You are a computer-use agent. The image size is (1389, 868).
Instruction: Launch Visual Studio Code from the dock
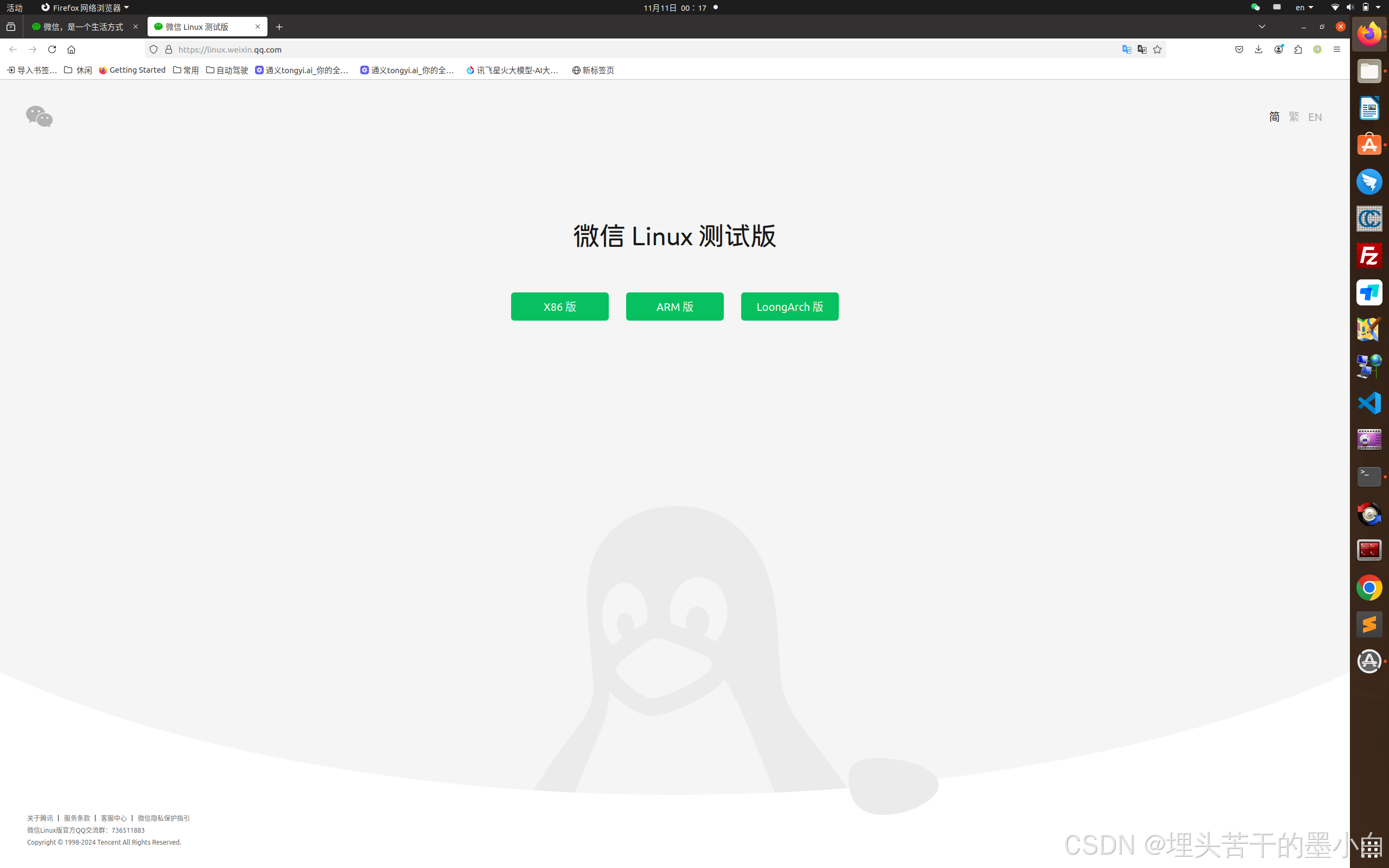pos(1369,403)
